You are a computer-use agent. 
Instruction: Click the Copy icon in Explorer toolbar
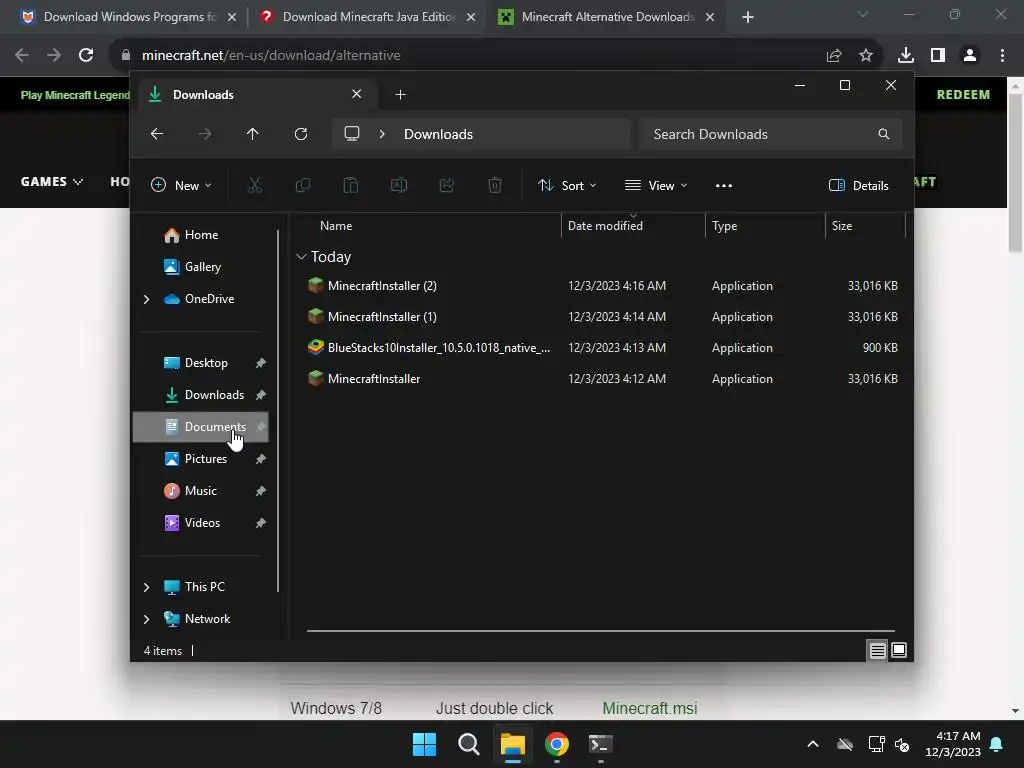302,185
